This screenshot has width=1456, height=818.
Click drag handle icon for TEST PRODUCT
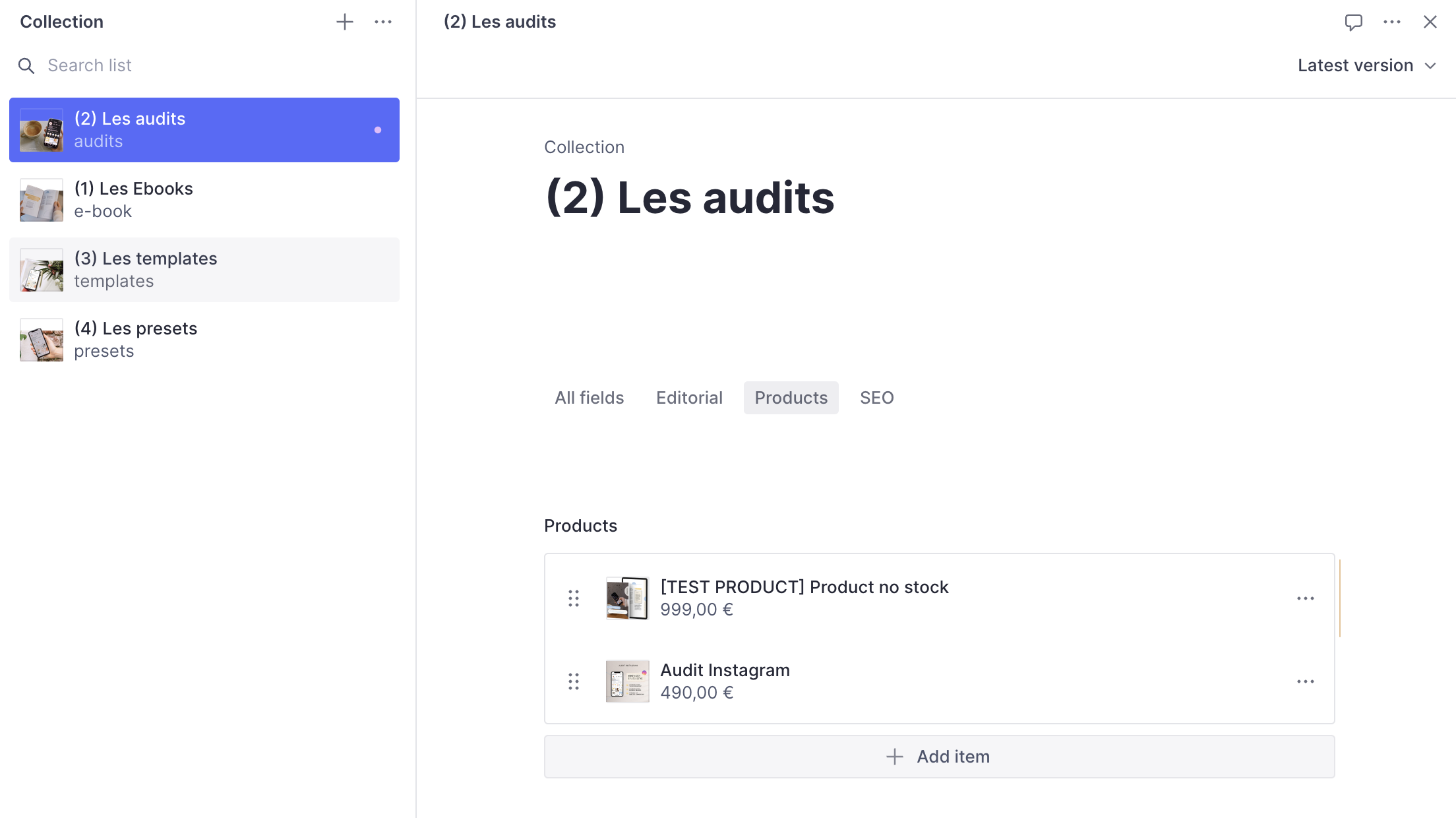click(x=573, y=597)
